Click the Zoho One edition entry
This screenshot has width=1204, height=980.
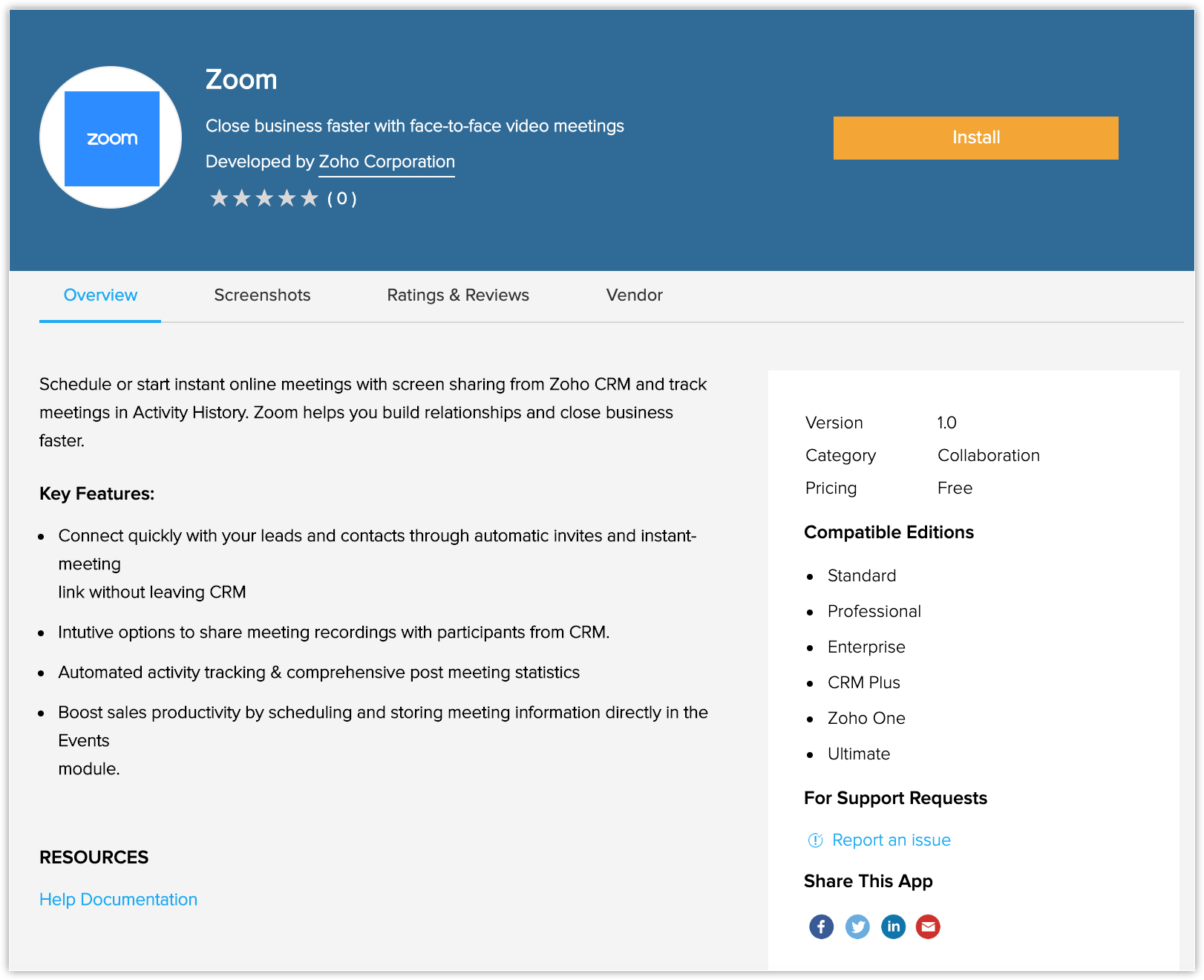(866, 719)
